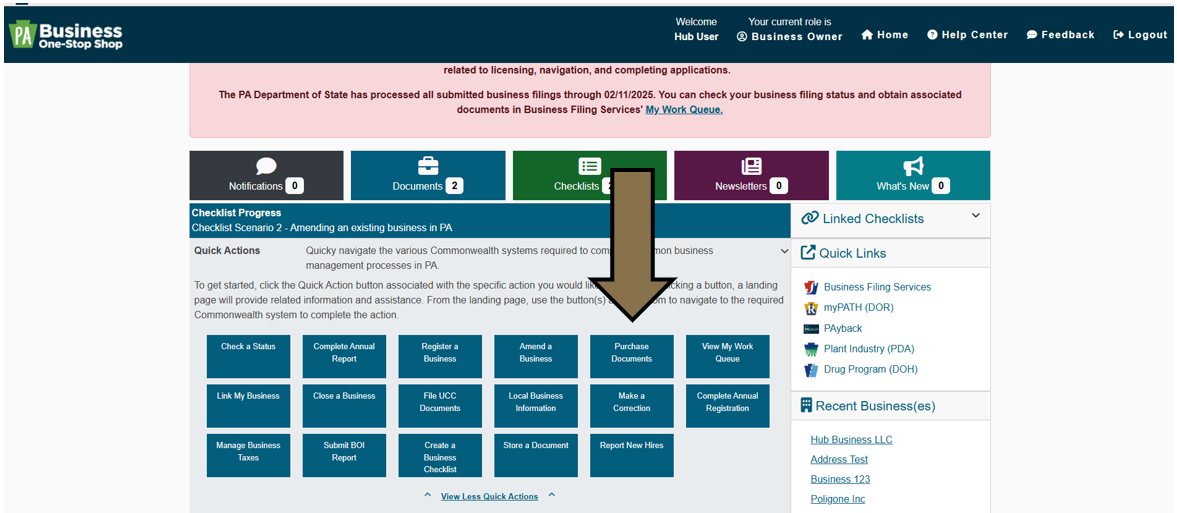This screenshot has height=513, width=1177.
Task: Open Plant Industry (PDA) quick link
Action: pyautogui.click(x=869, y=349)
